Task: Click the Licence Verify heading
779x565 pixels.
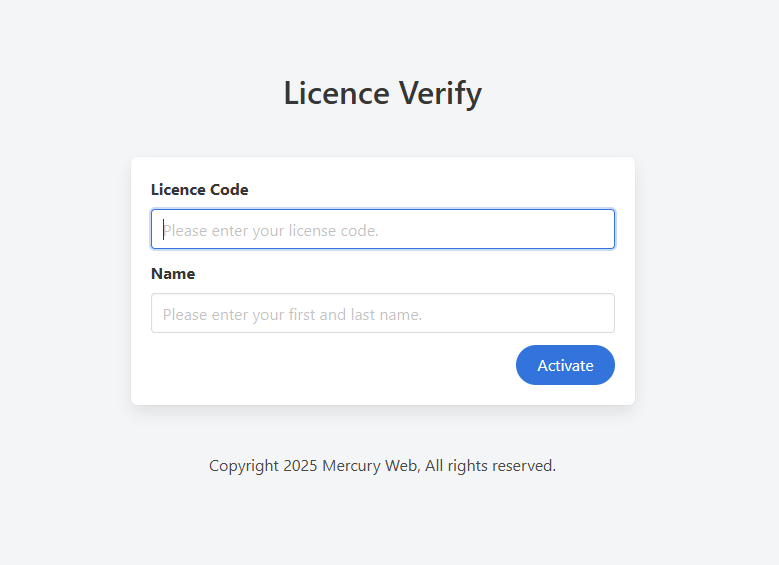Action: tap(383, 93)
